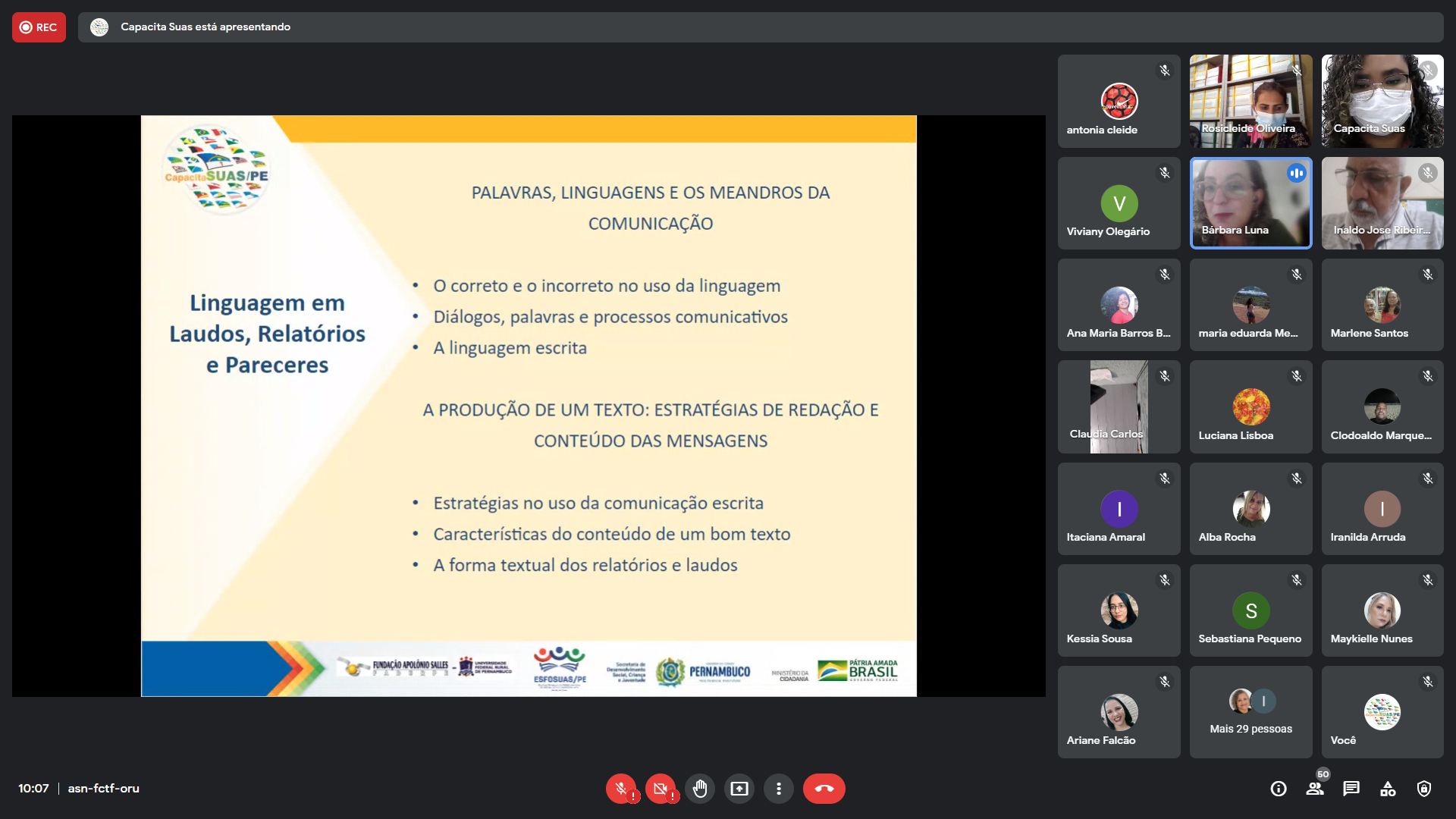Click the present screen icon
Image resolution: width=1456 pixels, height=819 pixels.
tap(739, 789)
